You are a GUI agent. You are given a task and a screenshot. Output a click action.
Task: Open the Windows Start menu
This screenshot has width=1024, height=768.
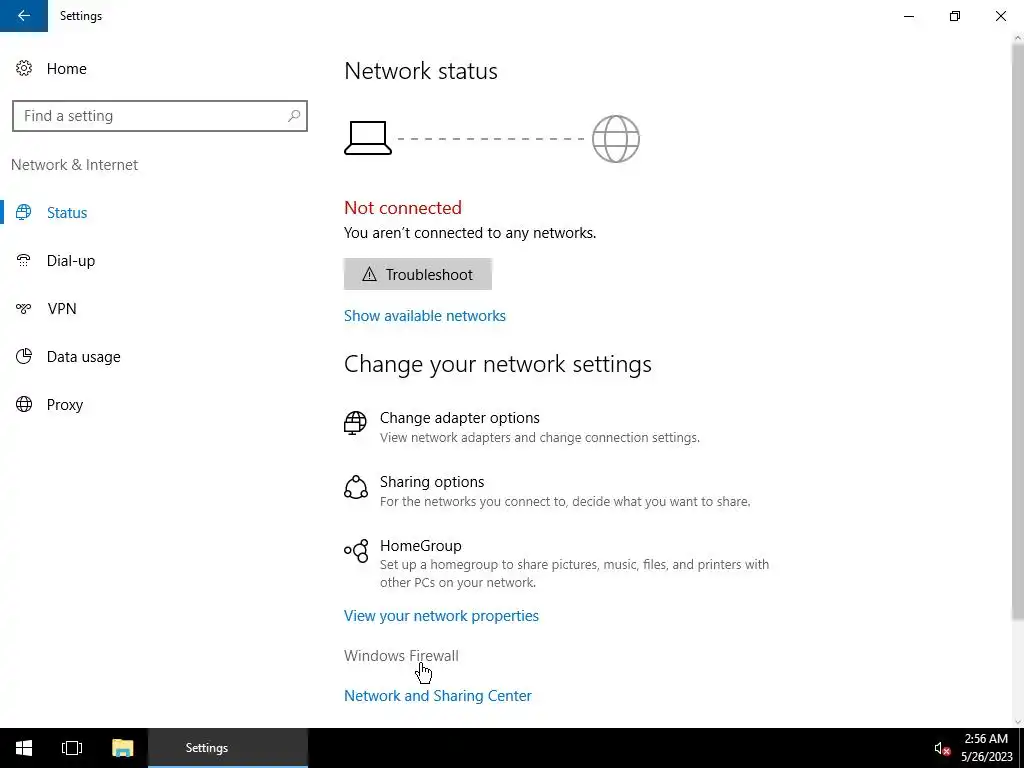(x=24, y=748)
